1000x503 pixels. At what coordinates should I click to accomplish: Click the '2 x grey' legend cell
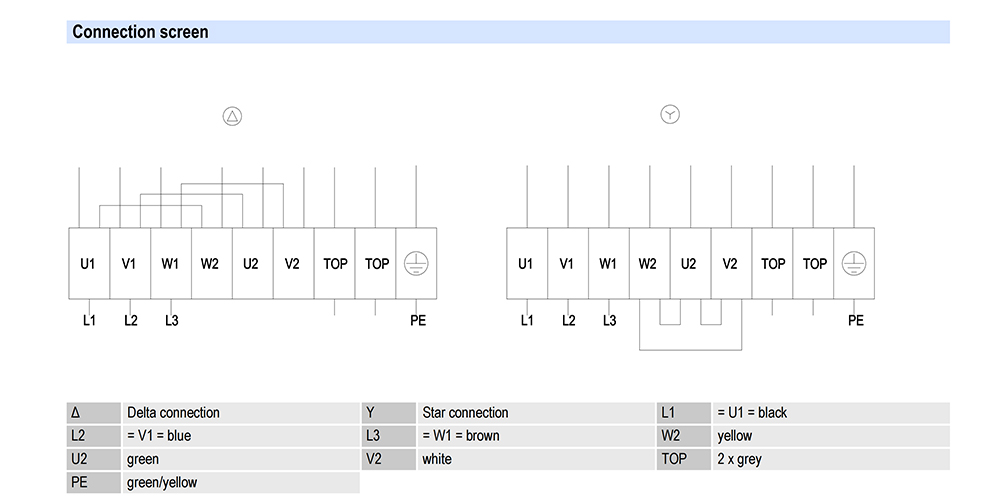click(739, 460)
